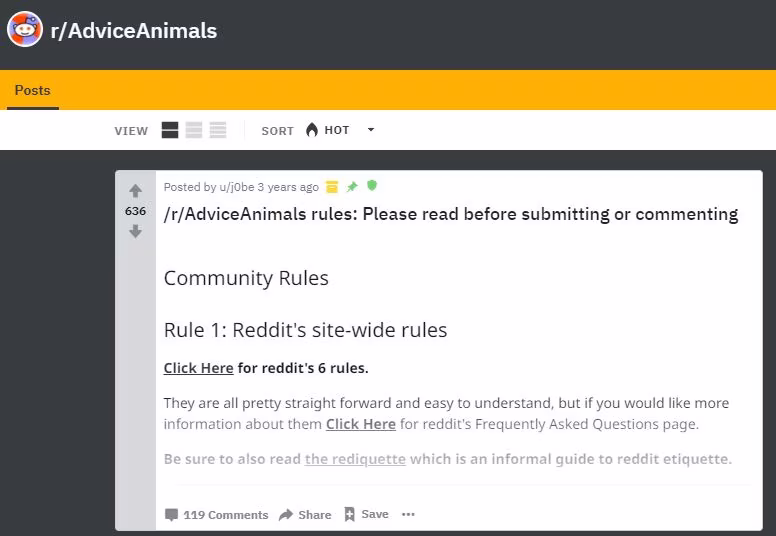Click the green pinned post icon
Image resolution: width=776 pixels, height=536 pixels.
352,187
